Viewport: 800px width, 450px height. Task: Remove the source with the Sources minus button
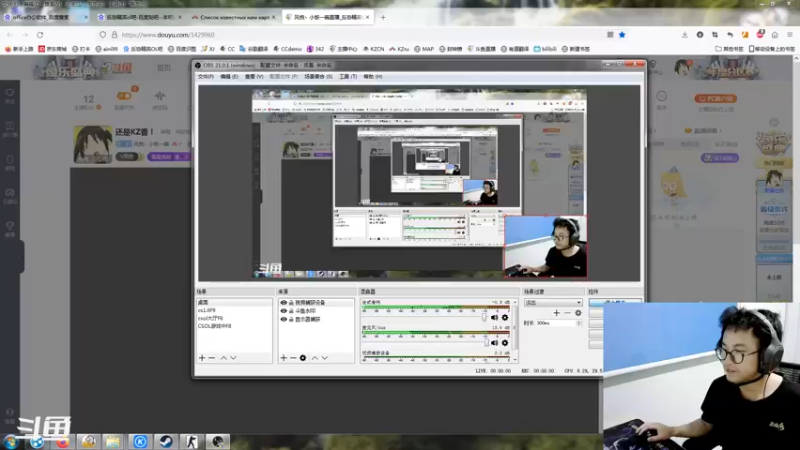pos(293,358)
